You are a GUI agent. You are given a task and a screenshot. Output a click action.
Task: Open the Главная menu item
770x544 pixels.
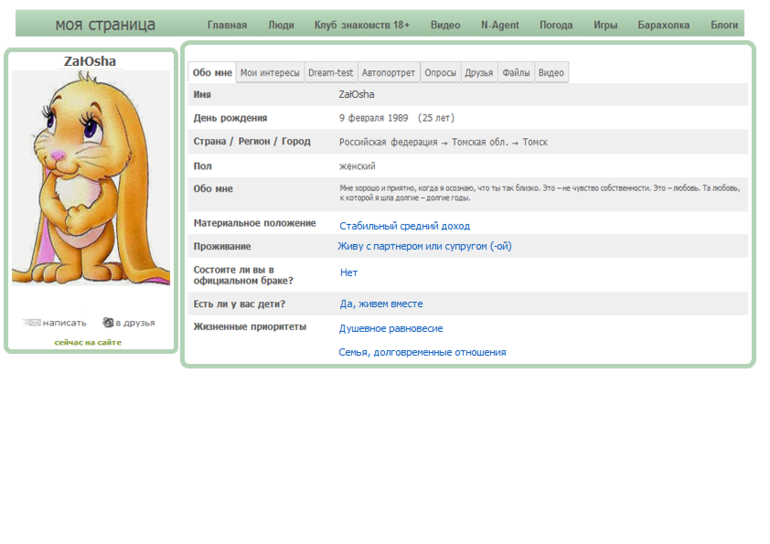pyautogui.click(x=227, y=24)
